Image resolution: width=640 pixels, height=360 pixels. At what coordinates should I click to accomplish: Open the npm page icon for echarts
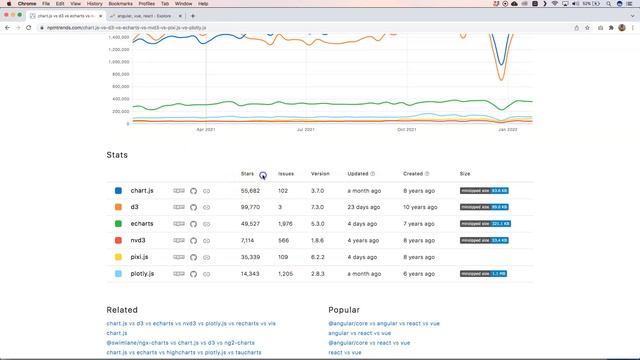point(179,224)
